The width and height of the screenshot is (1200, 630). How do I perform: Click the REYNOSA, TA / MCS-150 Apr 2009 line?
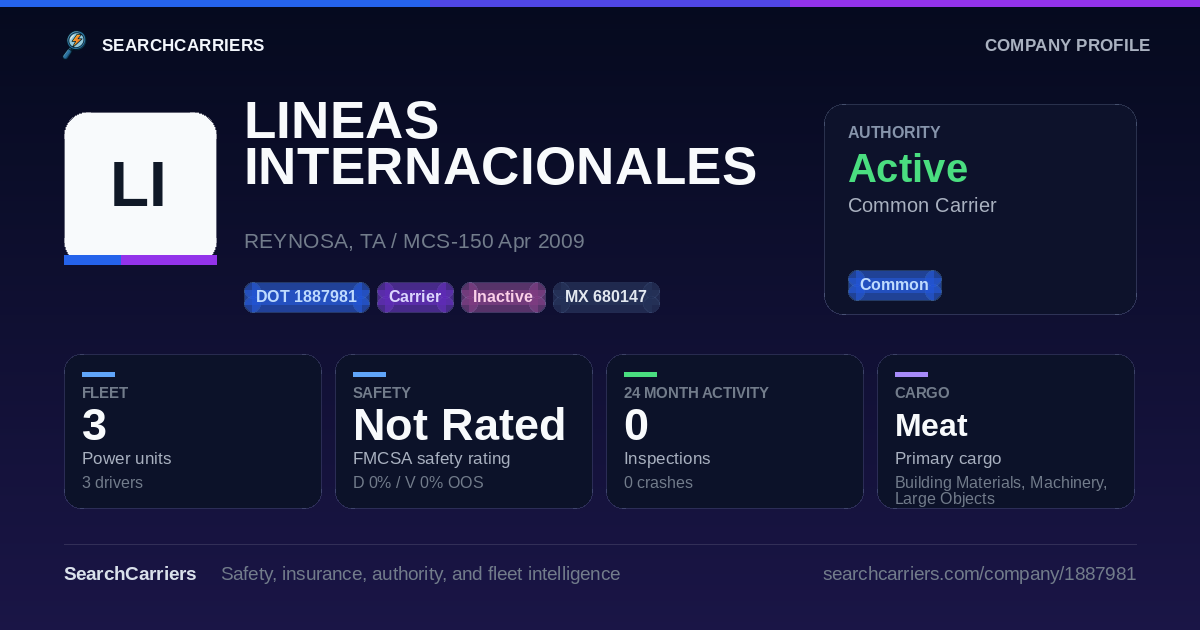click(414, 241)
